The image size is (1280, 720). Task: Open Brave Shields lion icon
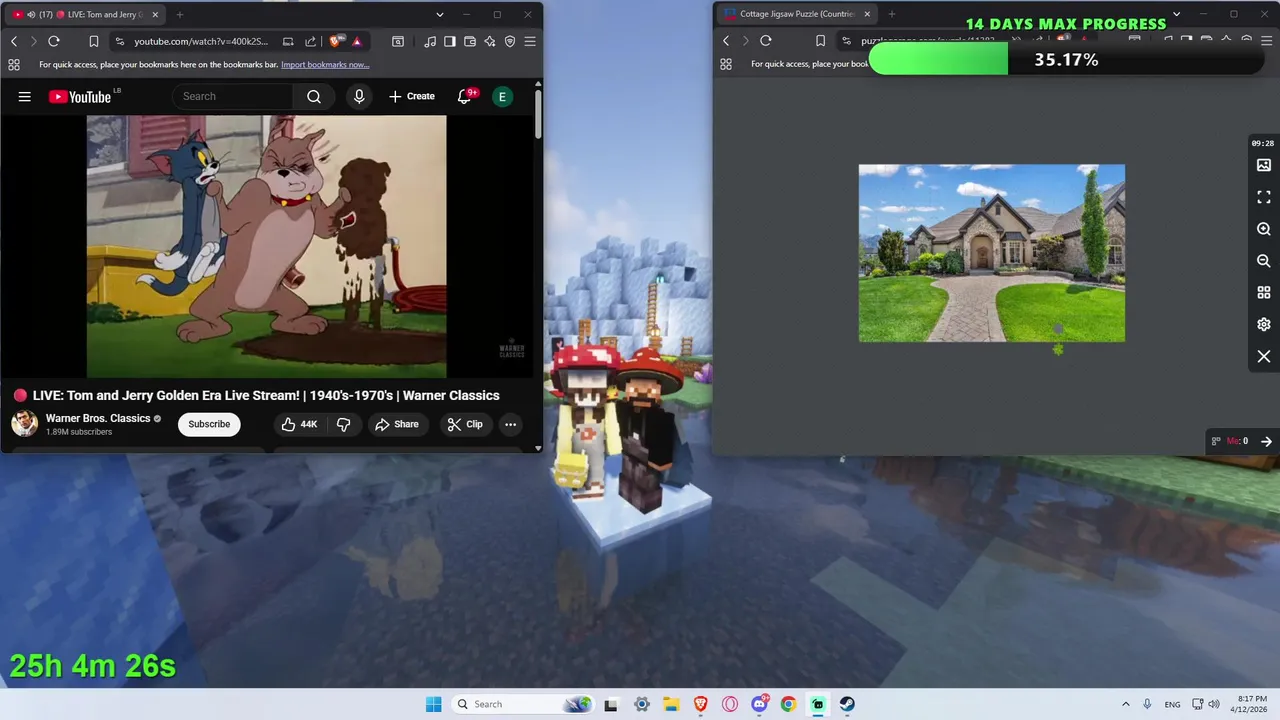335,41
